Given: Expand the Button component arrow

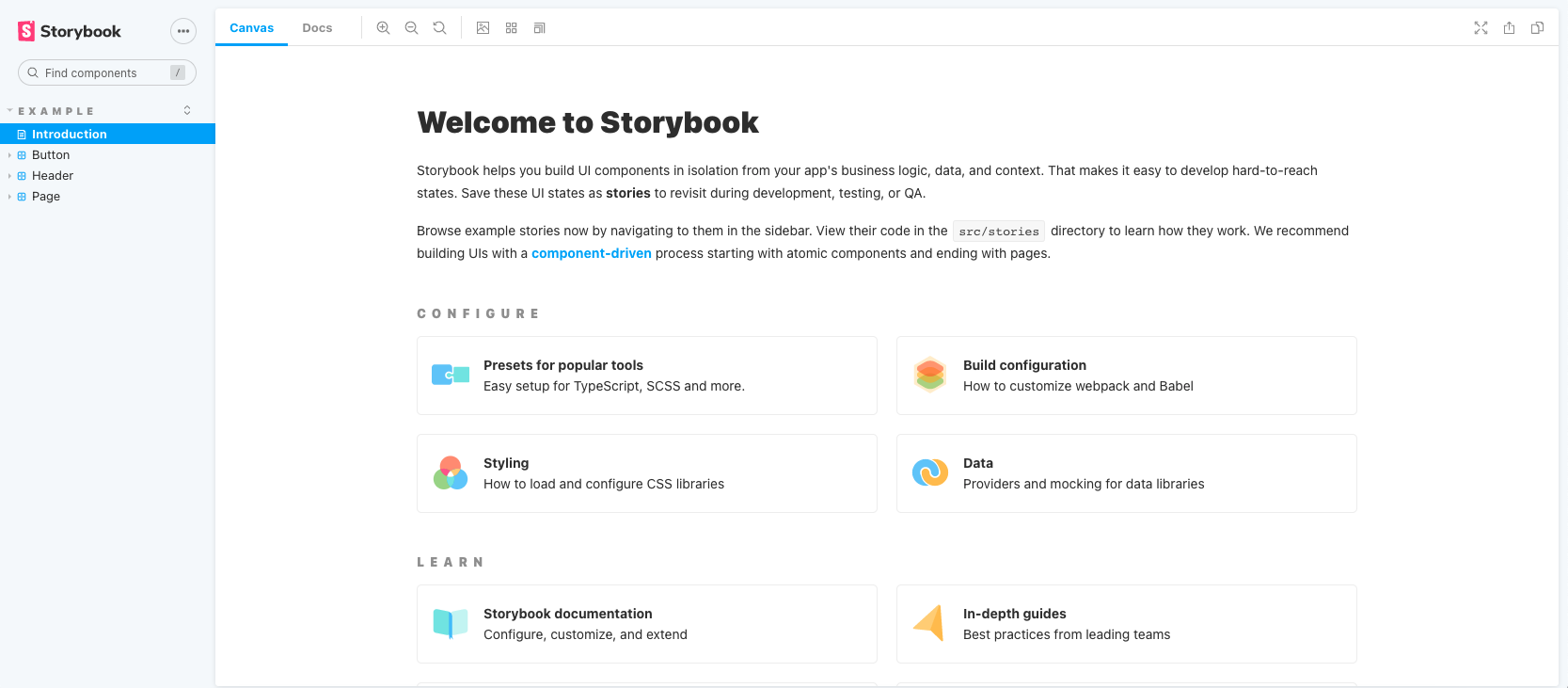Looking at the screenshot, I should [x=9, y=155].
